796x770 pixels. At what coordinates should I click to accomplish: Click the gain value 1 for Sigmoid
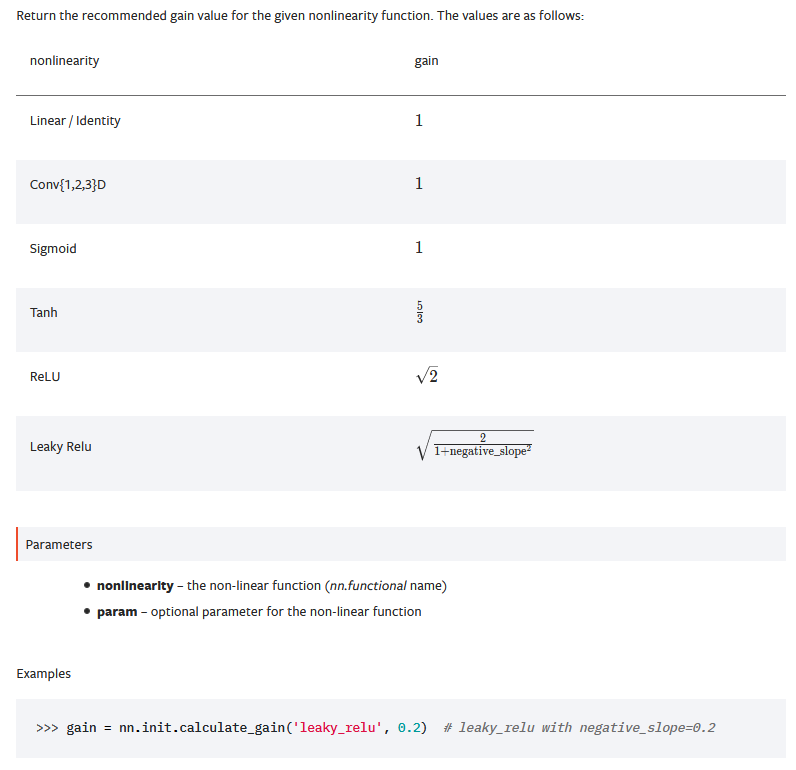419,247
